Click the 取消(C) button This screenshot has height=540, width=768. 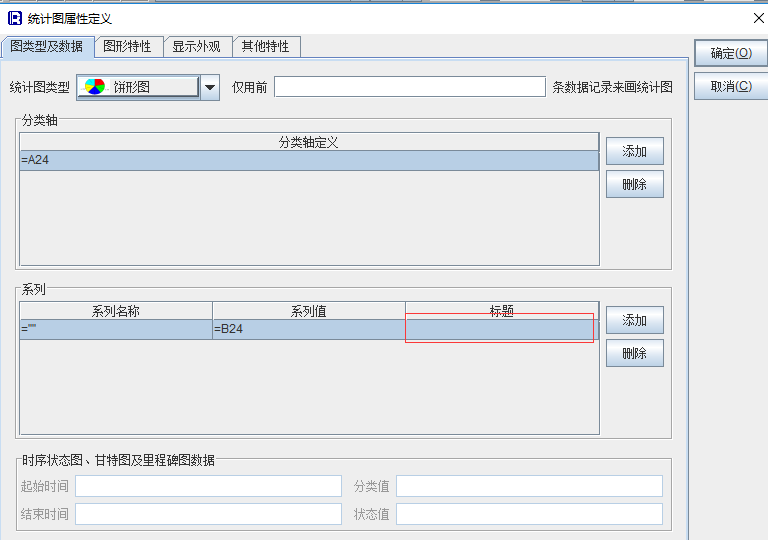731,87
